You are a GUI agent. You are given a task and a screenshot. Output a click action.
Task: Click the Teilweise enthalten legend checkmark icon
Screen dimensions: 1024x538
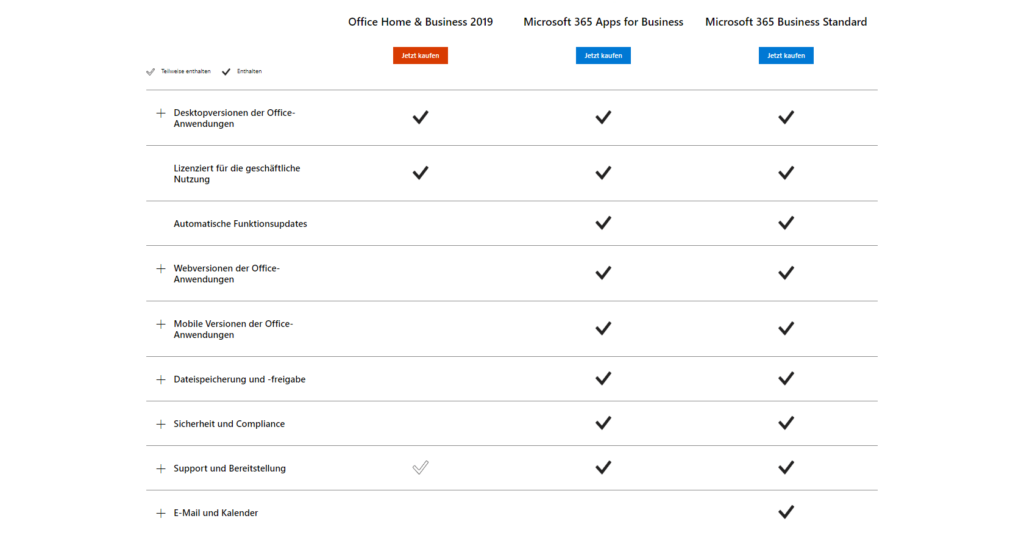150,72
